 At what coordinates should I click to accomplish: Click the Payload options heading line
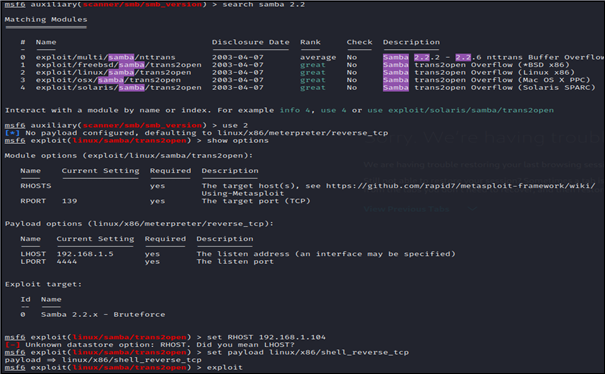click(139, 224)
